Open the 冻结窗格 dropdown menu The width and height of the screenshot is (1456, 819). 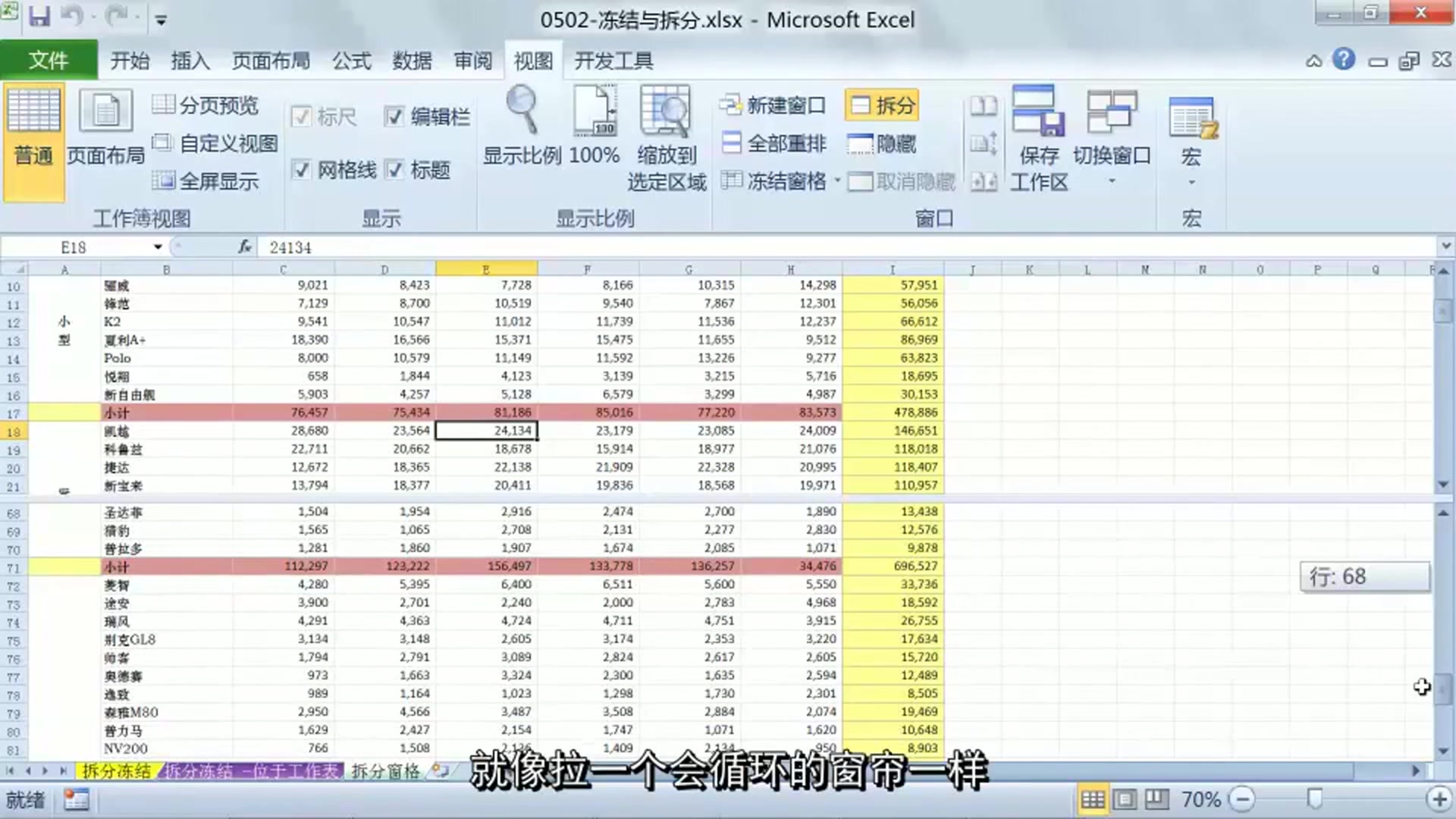click(x=836, y=182)
